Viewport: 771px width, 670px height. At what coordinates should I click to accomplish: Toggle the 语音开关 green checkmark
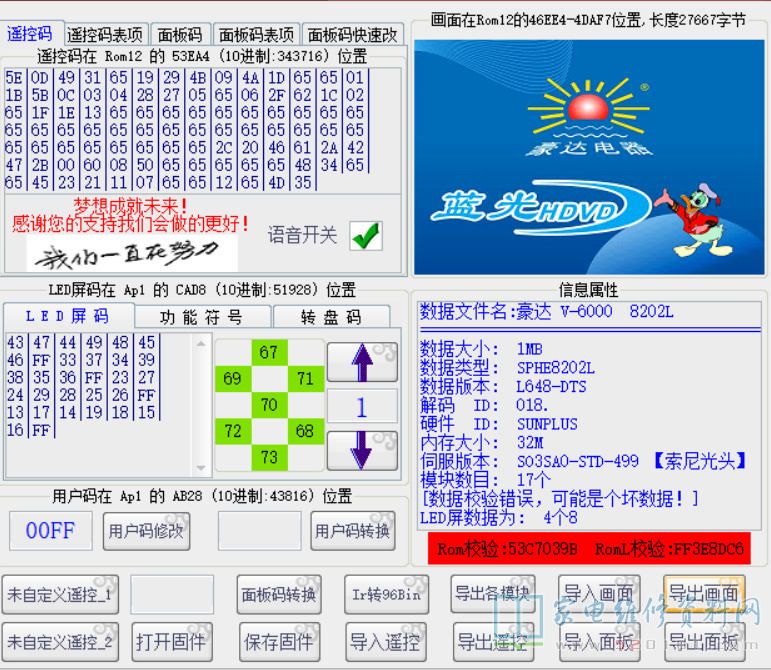pyautogui.click(x=366, y=235)
